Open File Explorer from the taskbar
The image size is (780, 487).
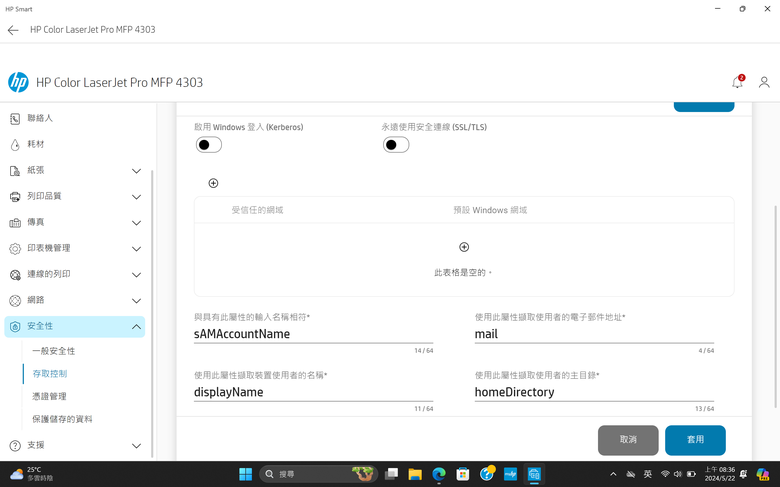point(415,474)
